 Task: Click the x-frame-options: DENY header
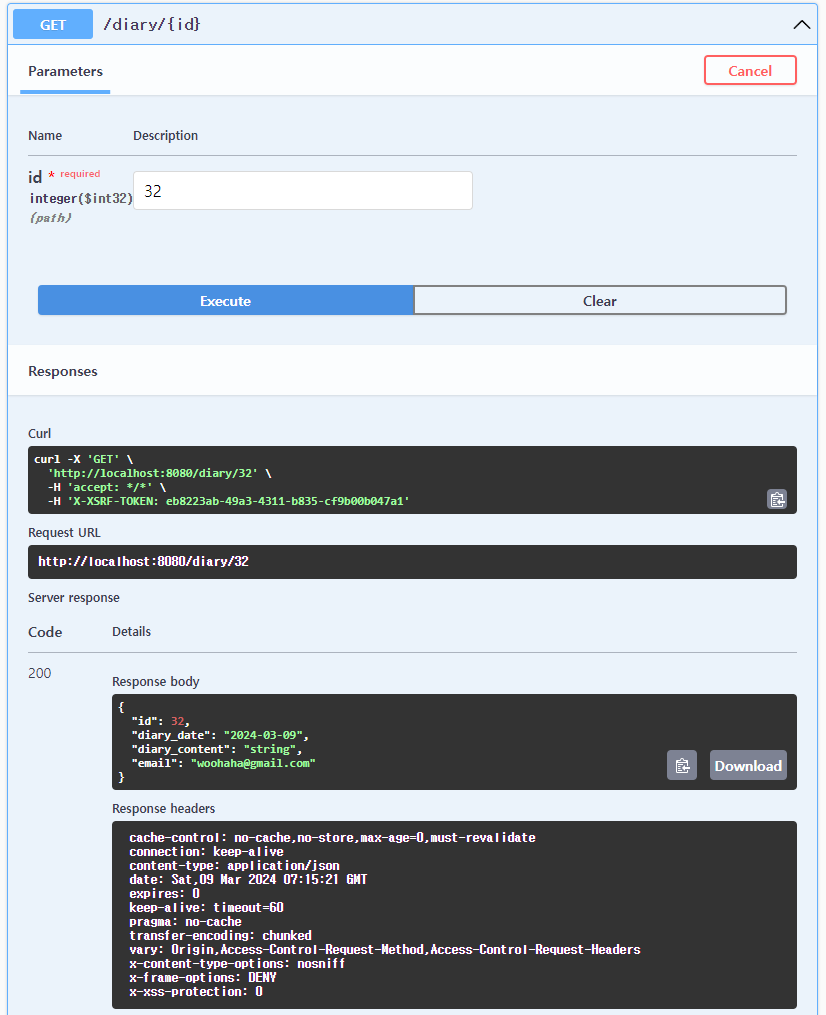point(203,977)
